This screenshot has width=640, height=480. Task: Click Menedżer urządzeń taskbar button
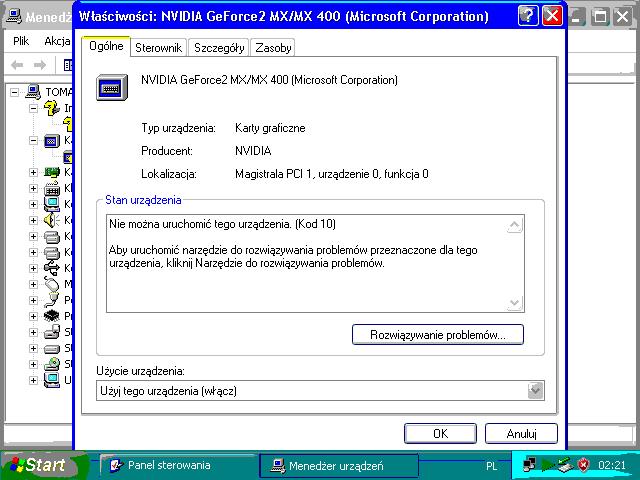click(x=339, y=465)
